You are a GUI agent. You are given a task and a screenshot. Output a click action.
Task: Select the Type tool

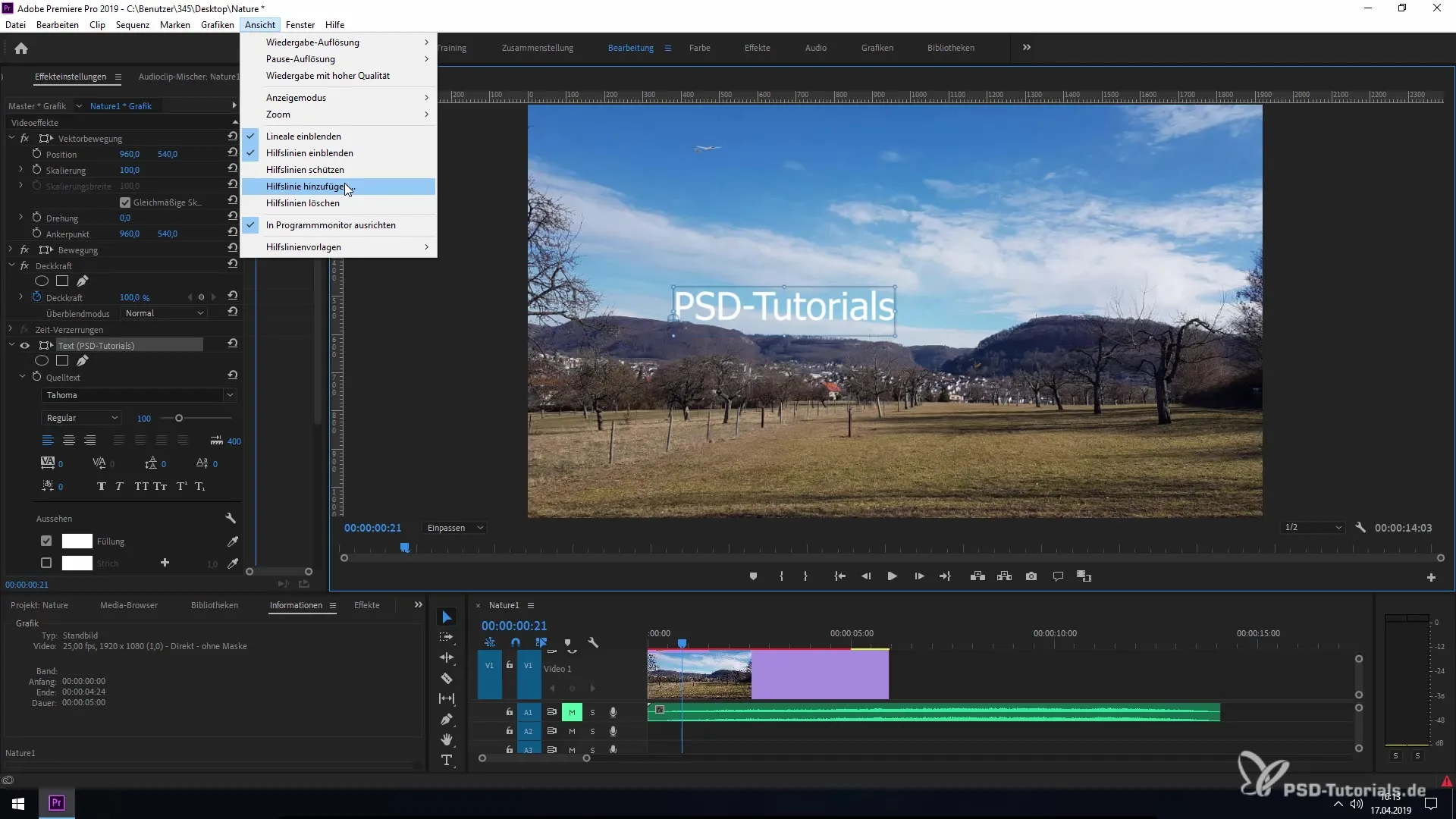tap(447, 760)
